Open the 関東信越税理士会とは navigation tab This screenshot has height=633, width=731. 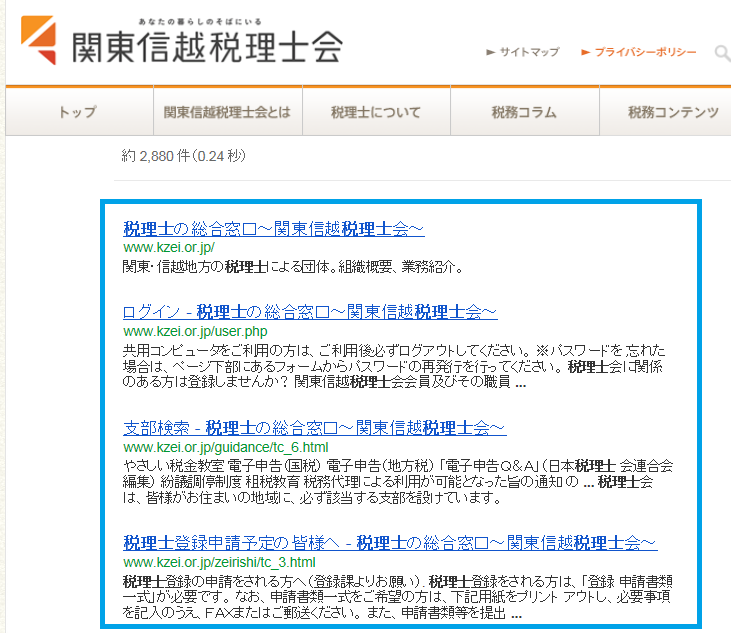click(228, 112)
